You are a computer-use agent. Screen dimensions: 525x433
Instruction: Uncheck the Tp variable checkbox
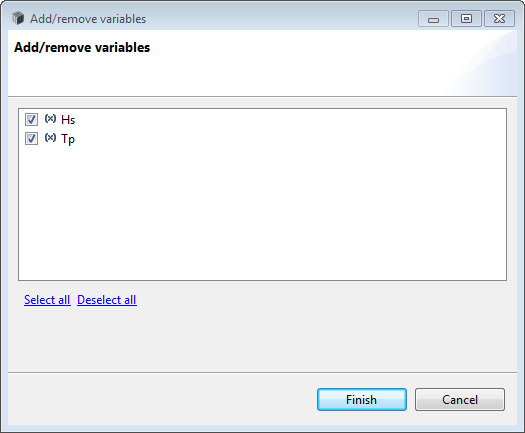click(x=31, y=139)
